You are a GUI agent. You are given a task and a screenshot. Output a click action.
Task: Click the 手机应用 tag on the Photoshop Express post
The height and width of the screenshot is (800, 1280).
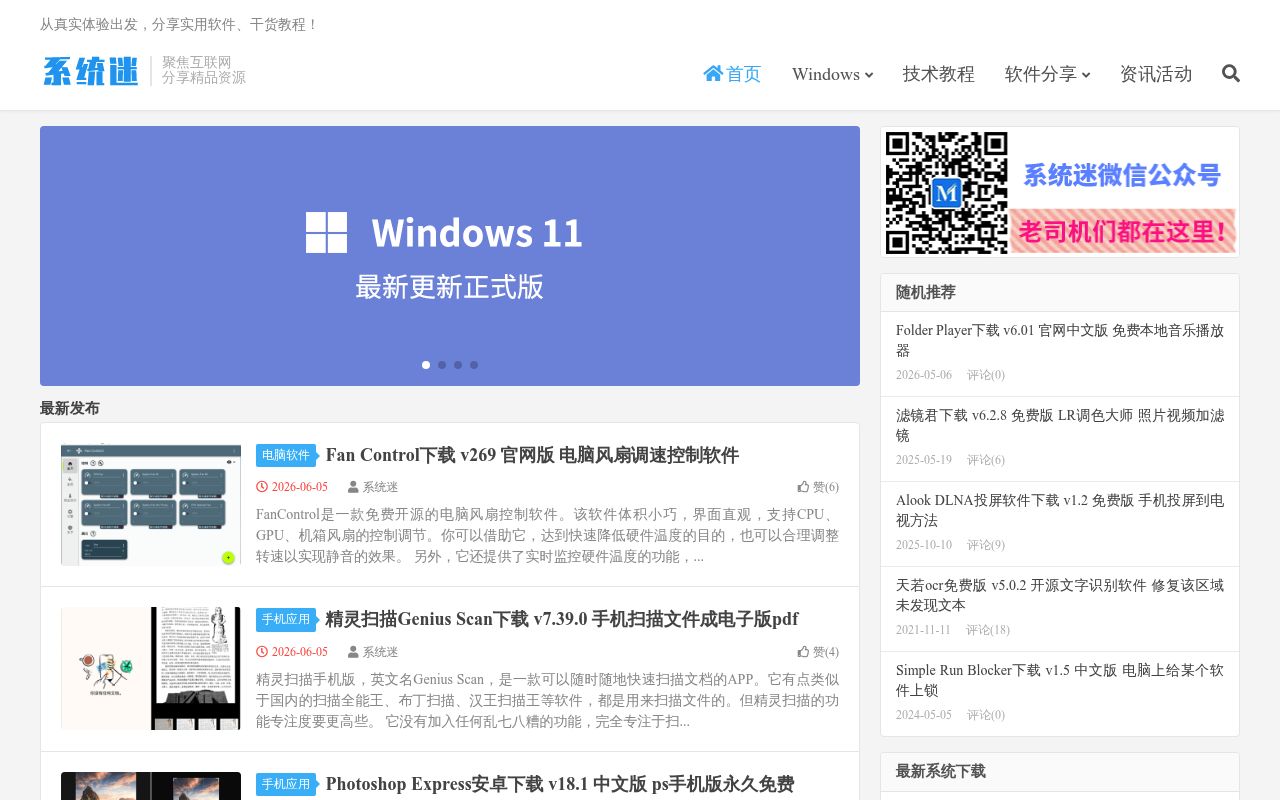[286, 784]
